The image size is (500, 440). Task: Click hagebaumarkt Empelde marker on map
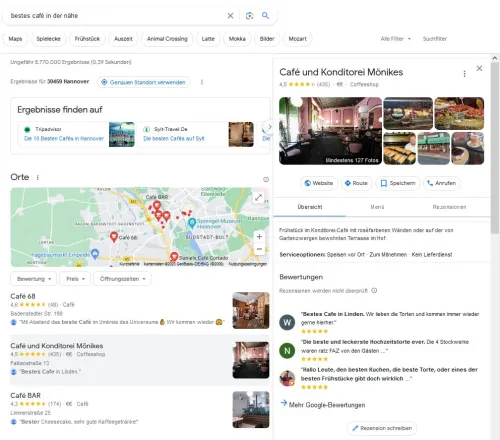95,254
